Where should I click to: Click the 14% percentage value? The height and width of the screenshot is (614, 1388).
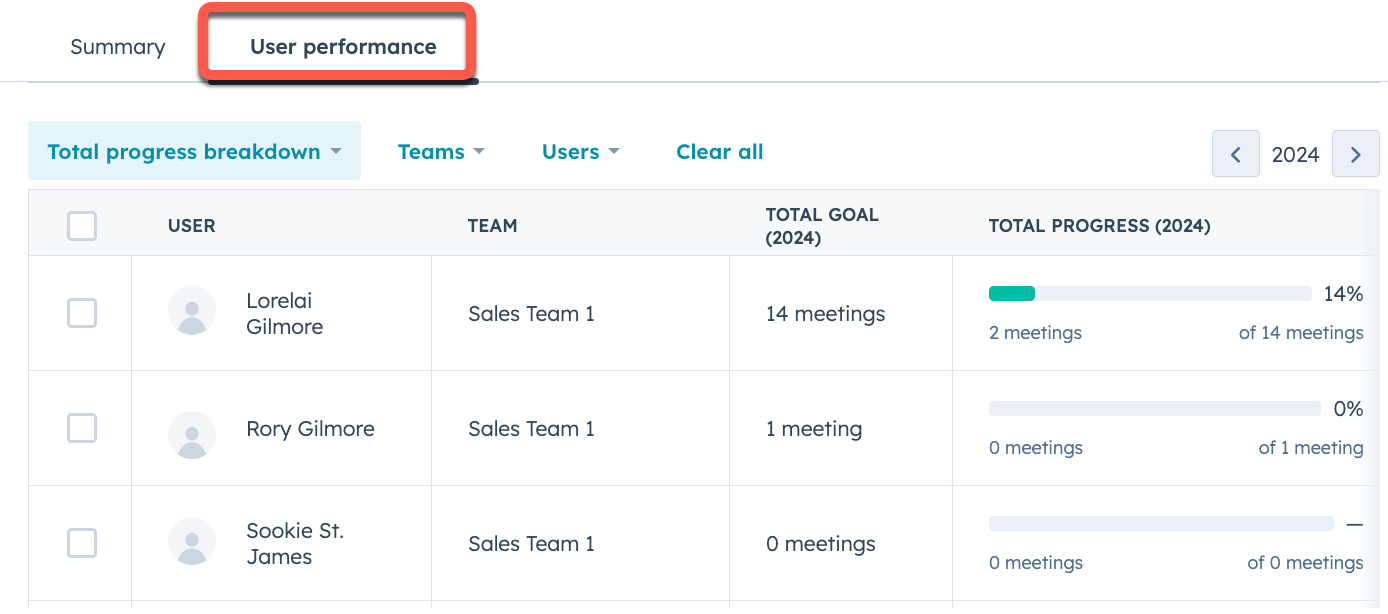click(1343, 294)
